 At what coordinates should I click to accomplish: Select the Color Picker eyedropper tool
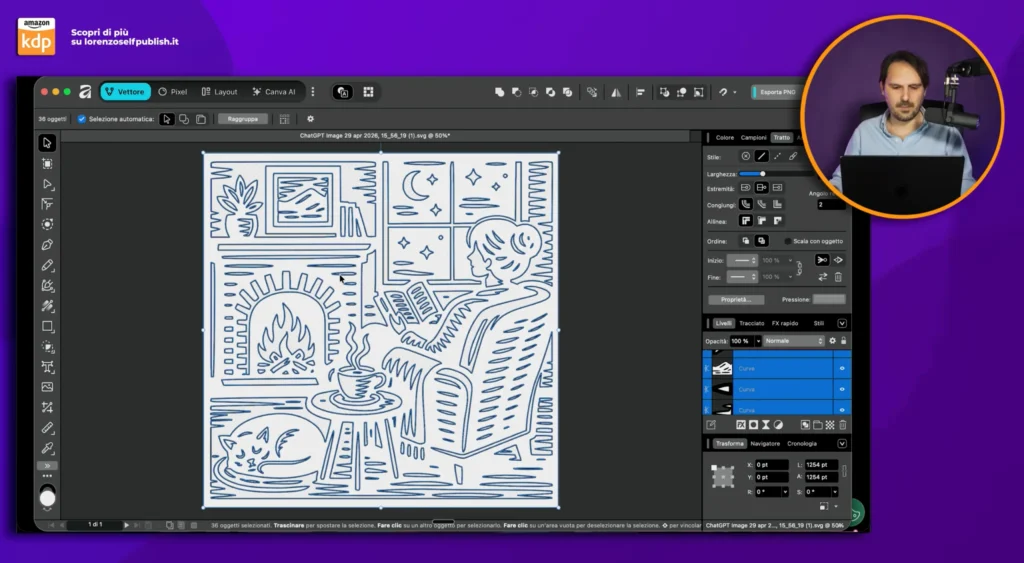(x=47, y=448)
